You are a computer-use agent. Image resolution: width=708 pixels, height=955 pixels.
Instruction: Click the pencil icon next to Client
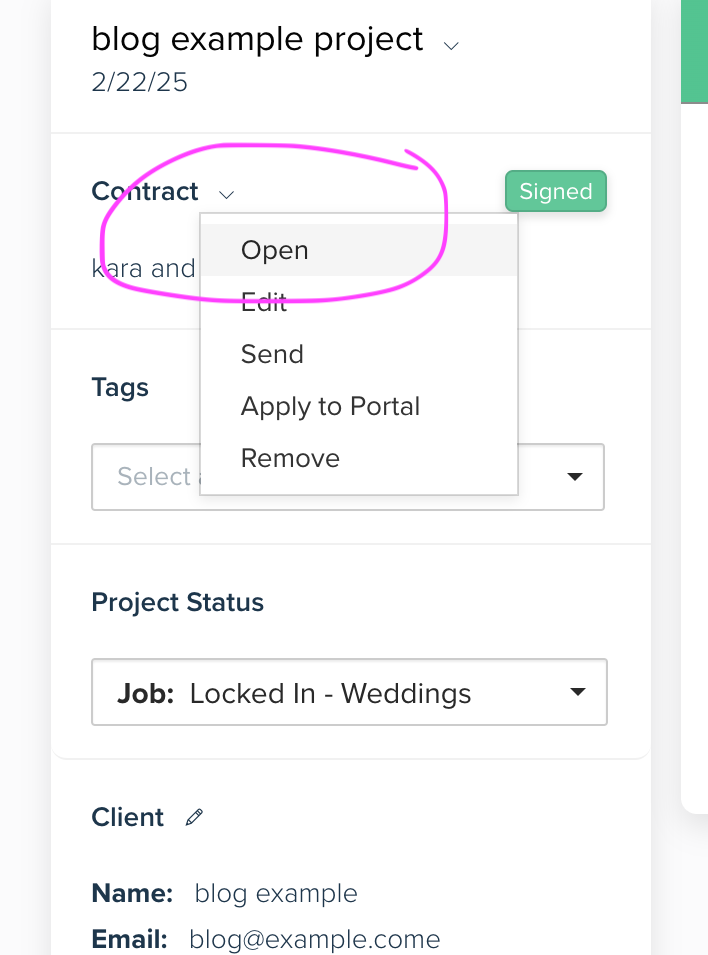tap(194, 817)
